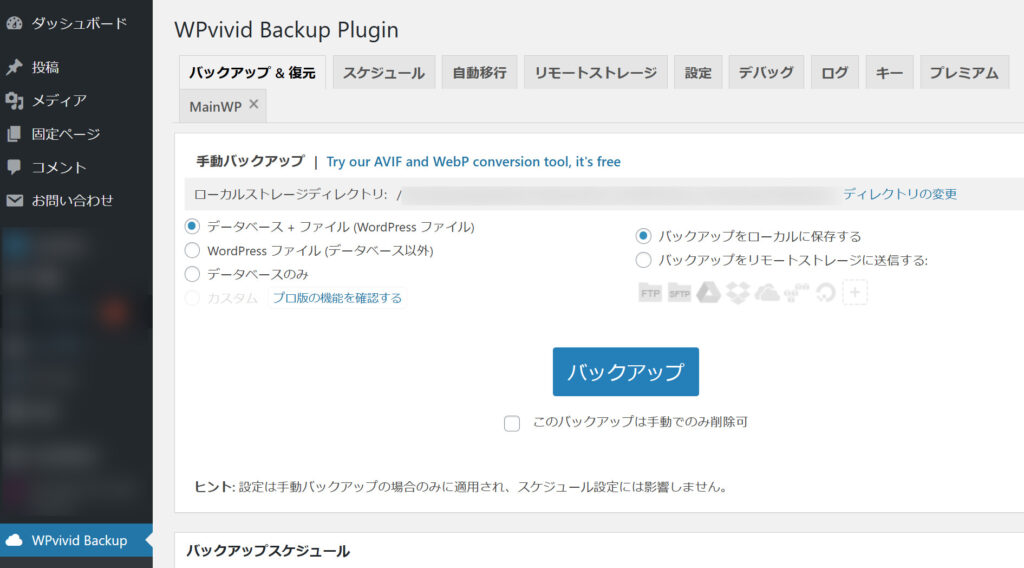This screenshot has height=568, width=1024.
Task: Open the AVIF and WebP conversion tool link
Action: [x=473, y=161]
